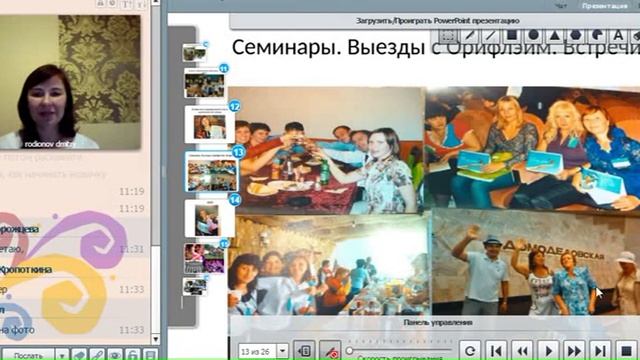This screenshot has width=640, height=360.
Task: Select the filled circle shape tool
Action: [x=533, y=36]
